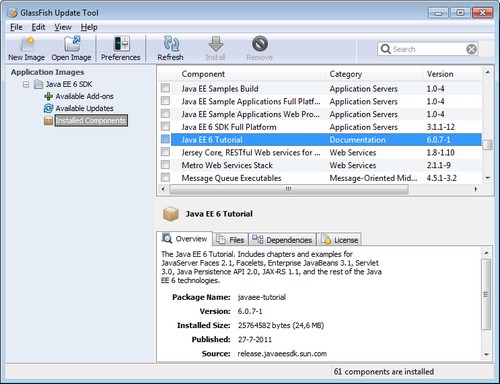Click the Install toolbar icon

tap(216, 44)
